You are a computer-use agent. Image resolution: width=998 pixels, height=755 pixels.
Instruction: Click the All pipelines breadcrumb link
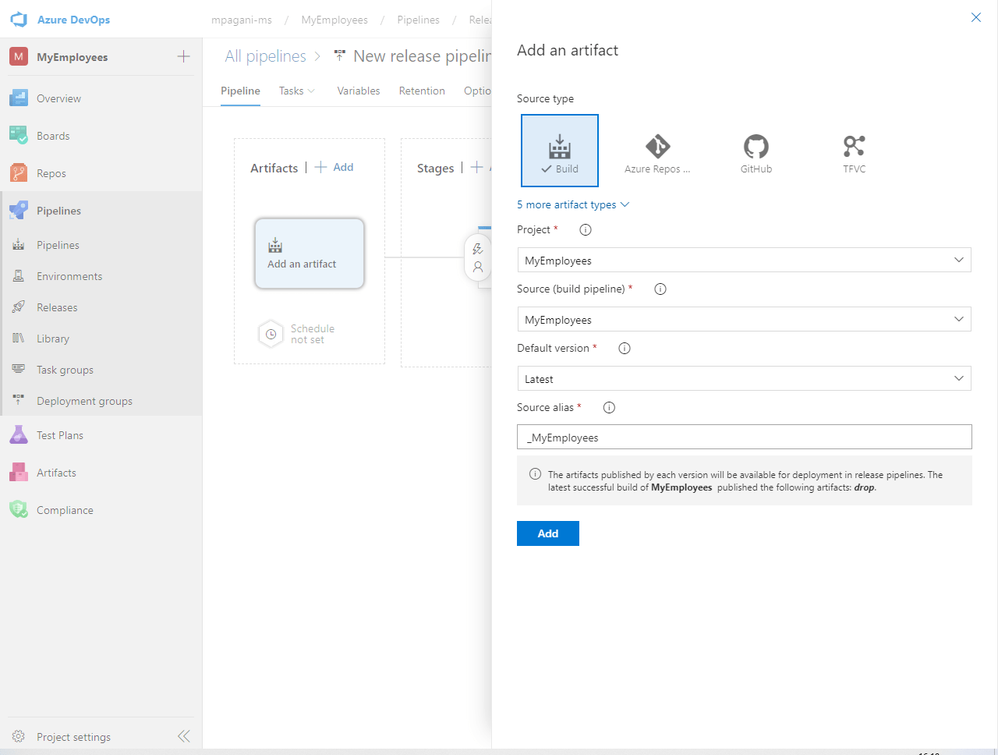tap(265, 56)
